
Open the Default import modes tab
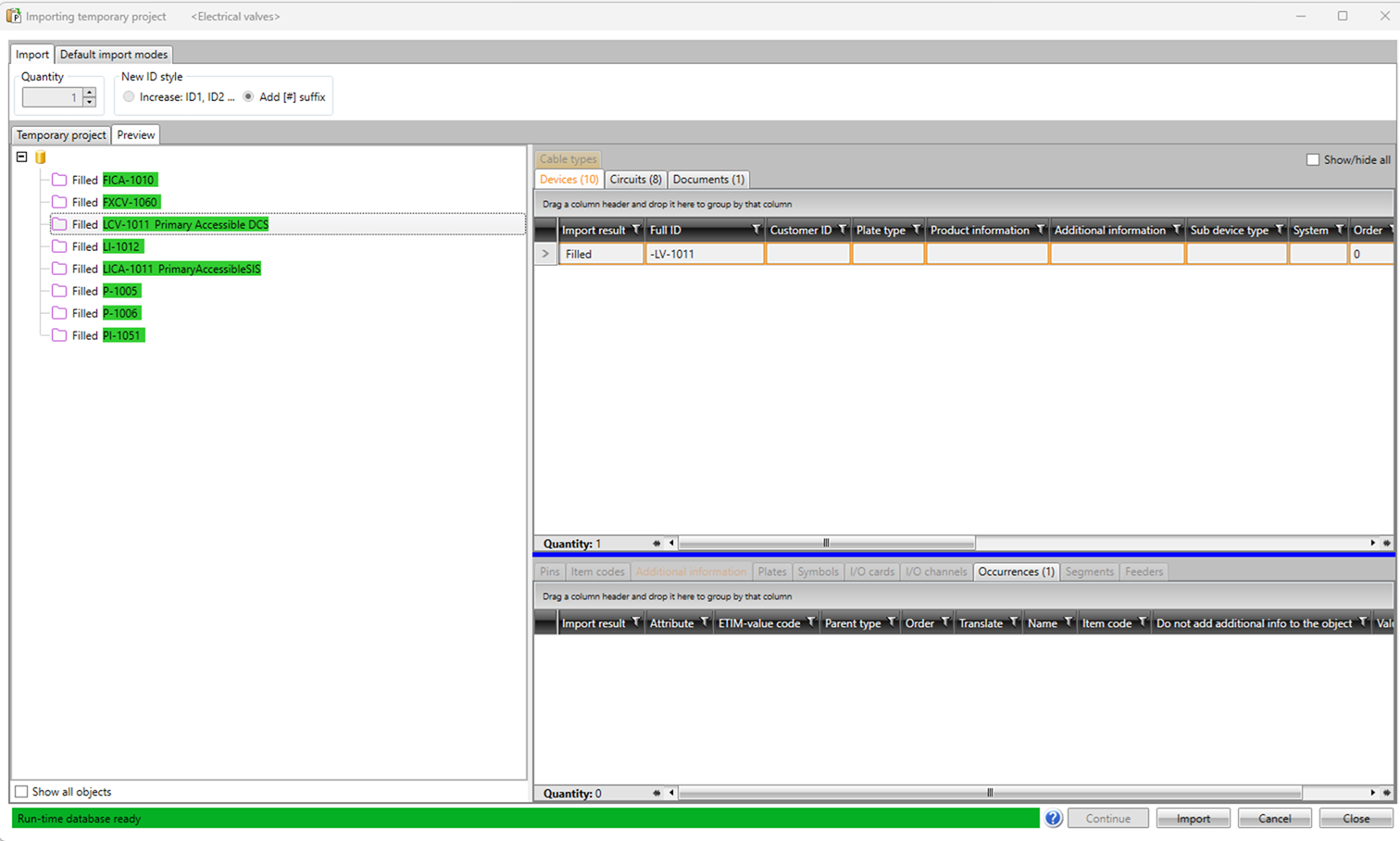click(x=114, y=55)
